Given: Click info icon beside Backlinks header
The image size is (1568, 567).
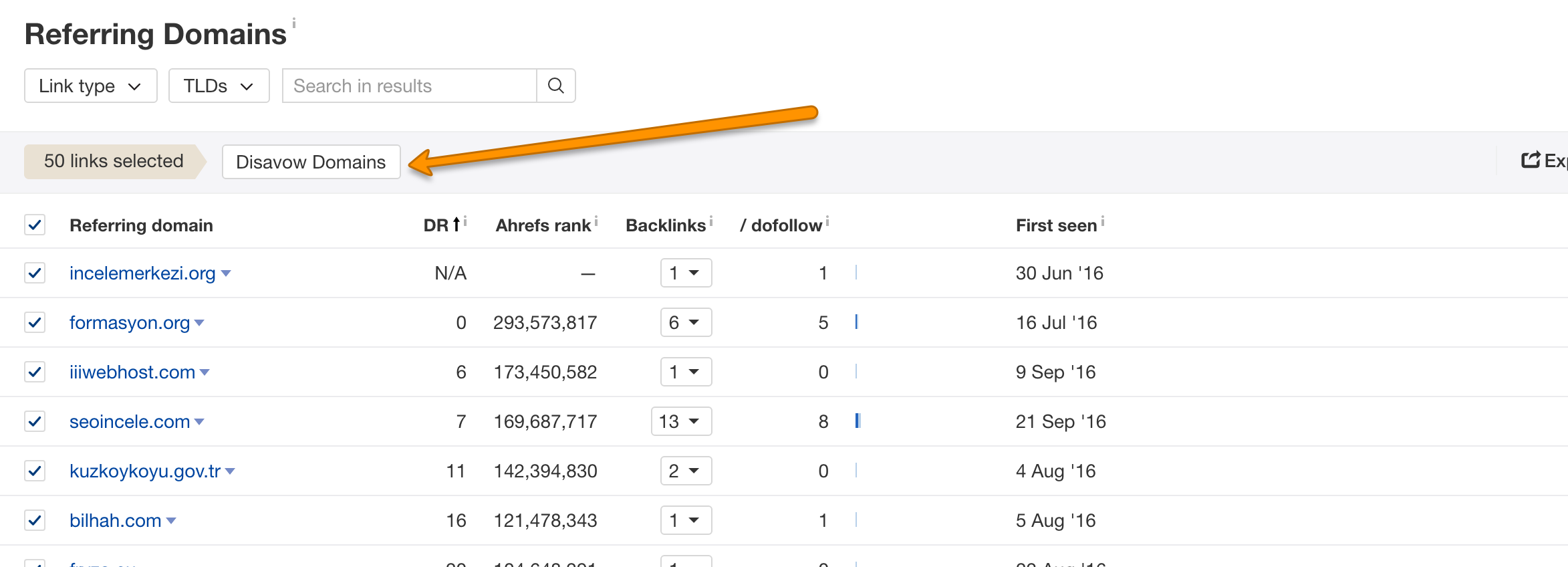Looking at the screenshot, I should point(711,221).
